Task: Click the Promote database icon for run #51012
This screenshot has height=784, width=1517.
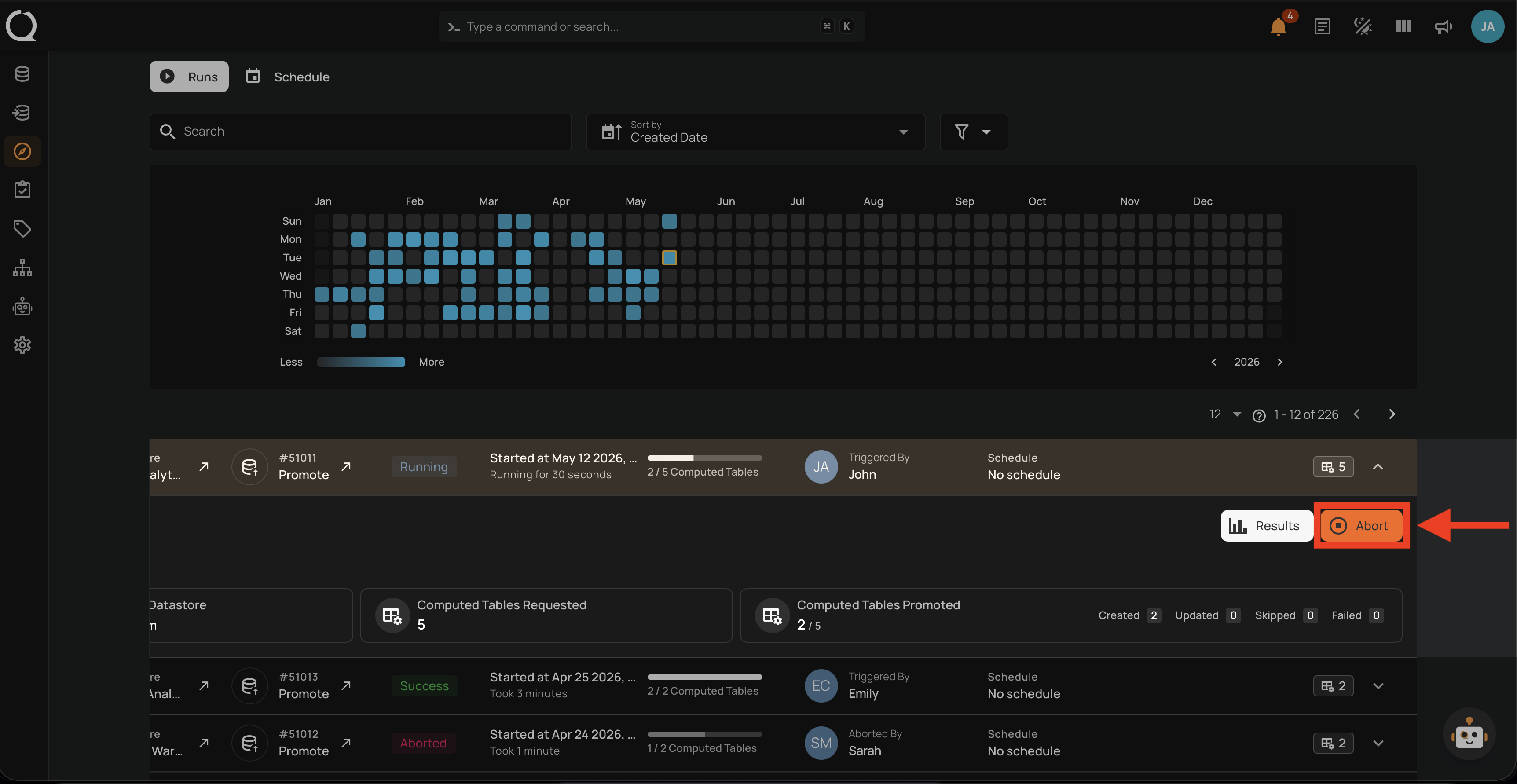Action: click(x=250, y=744)
